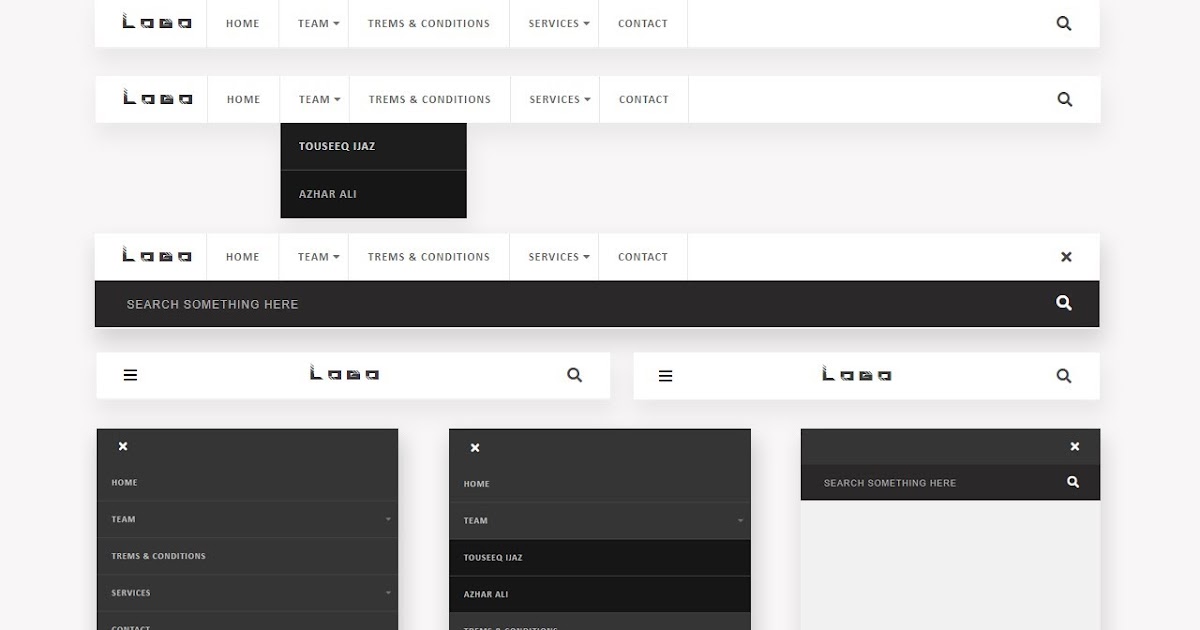
Task: Click TOUSEEQ IJAZ in the dropdown menu
Action: click(337, 146)
